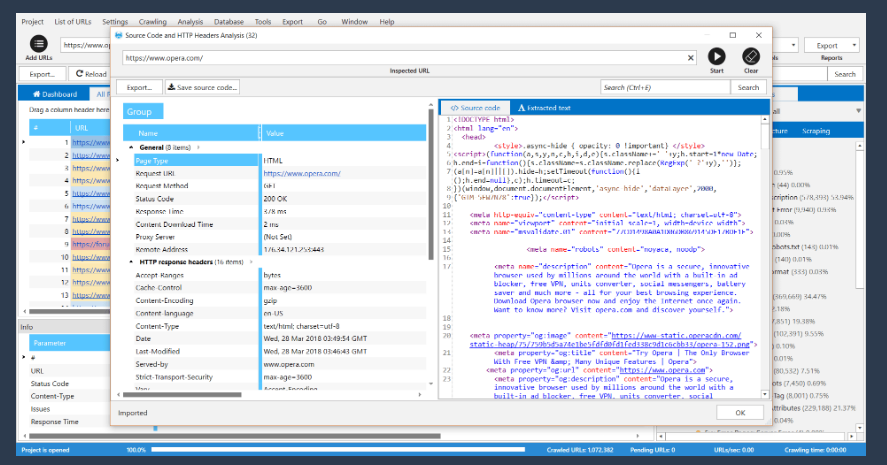Switch to the Source code tab
Viewport: 887px width, 465px height.
click(x=475, y=107)
